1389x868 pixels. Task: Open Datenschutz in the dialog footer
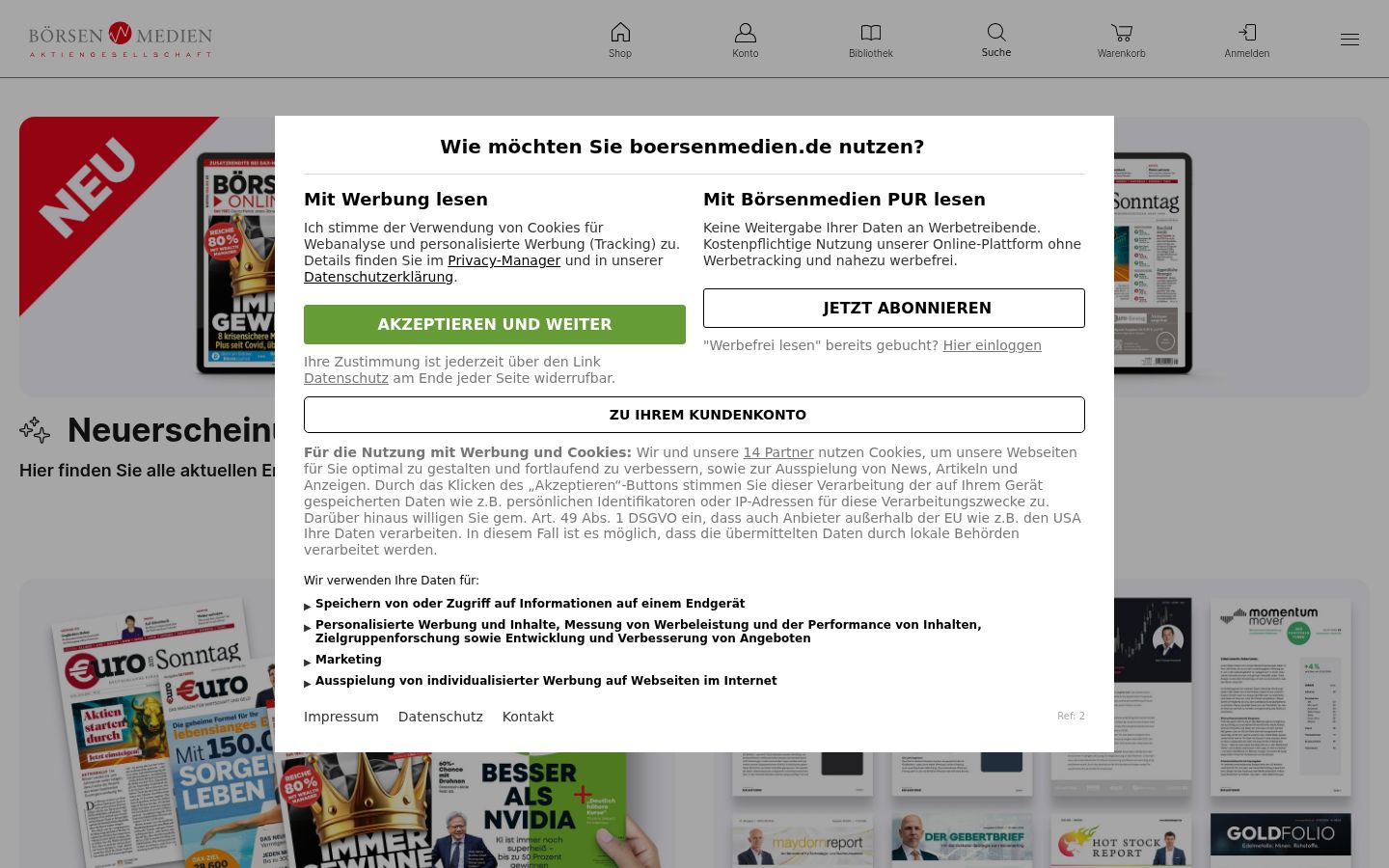tap(441, 717)
